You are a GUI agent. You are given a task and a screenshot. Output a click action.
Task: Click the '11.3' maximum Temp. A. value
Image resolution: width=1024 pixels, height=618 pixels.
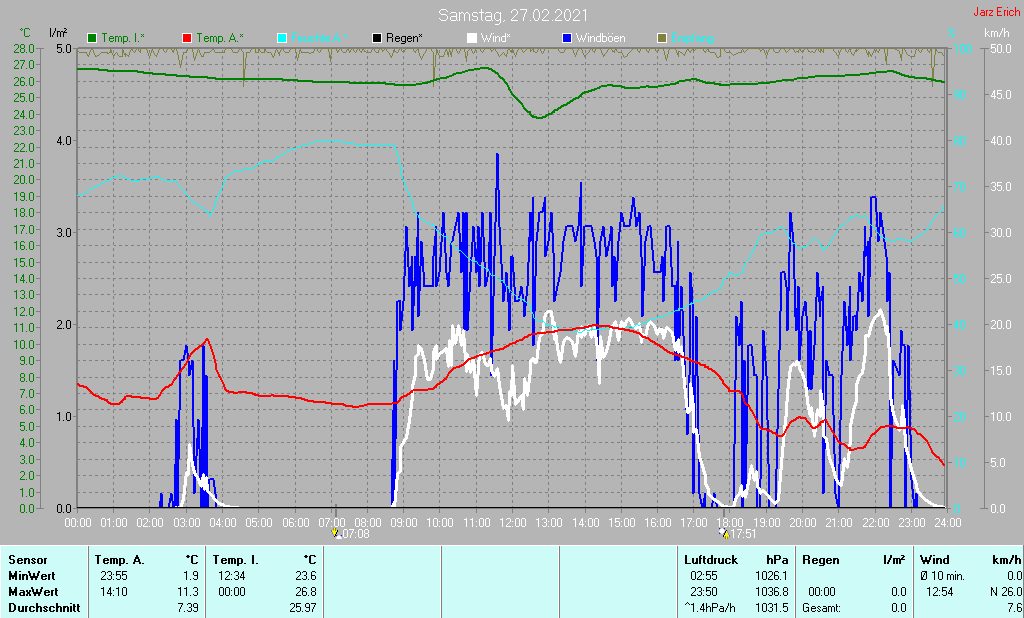coord(188,592)
